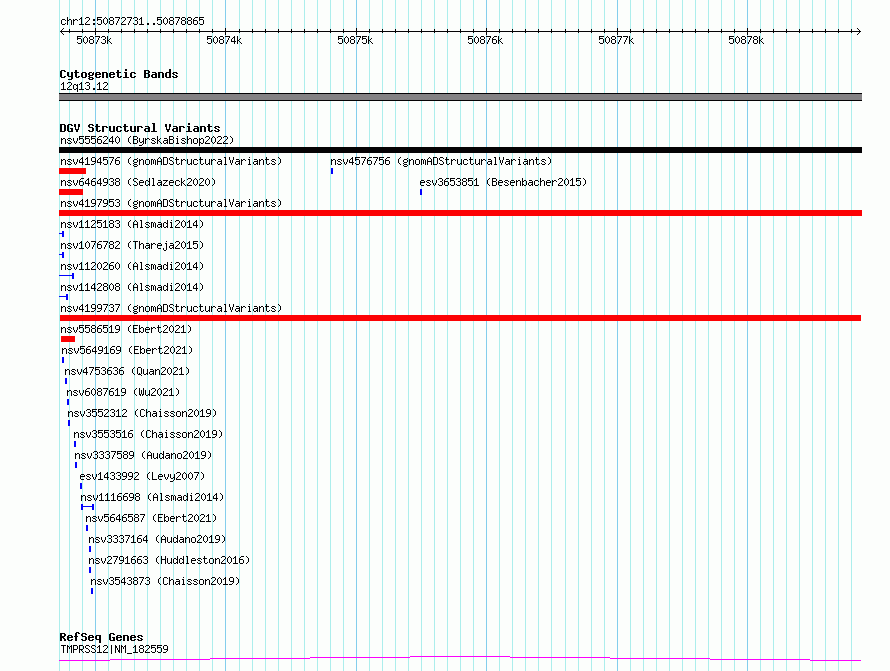Open nsv3543873 (Chaisson2019) label

[165, 581]
